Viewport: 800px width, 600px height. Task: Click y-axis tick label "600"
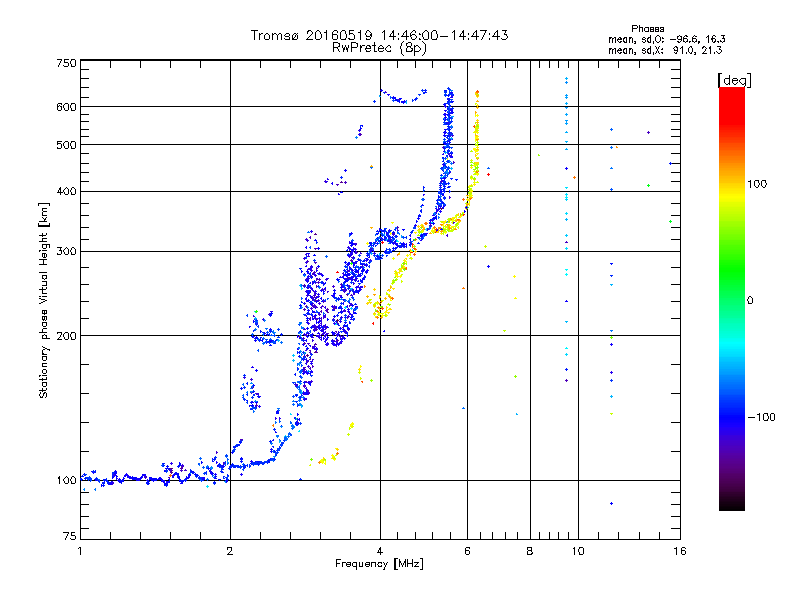coord(67,107)
